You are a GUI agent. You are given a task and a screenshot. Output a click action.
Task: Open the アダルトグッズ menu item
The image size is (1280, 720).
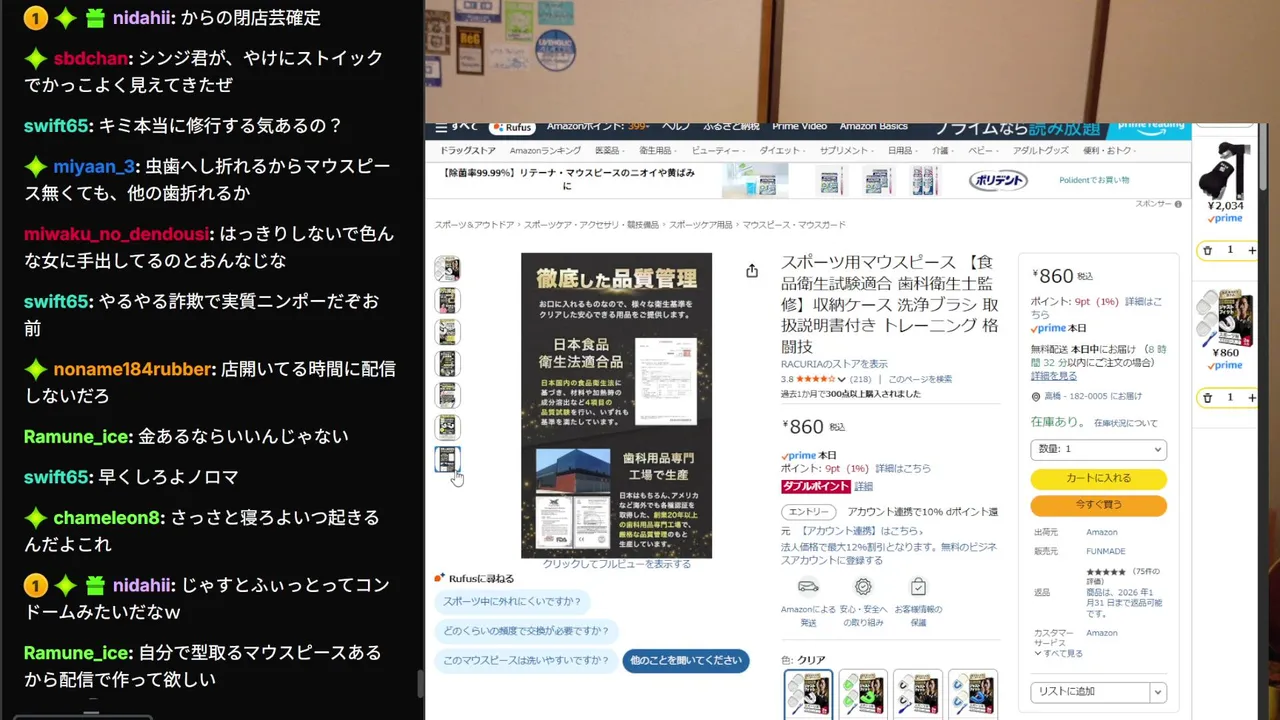[1040, 150]
